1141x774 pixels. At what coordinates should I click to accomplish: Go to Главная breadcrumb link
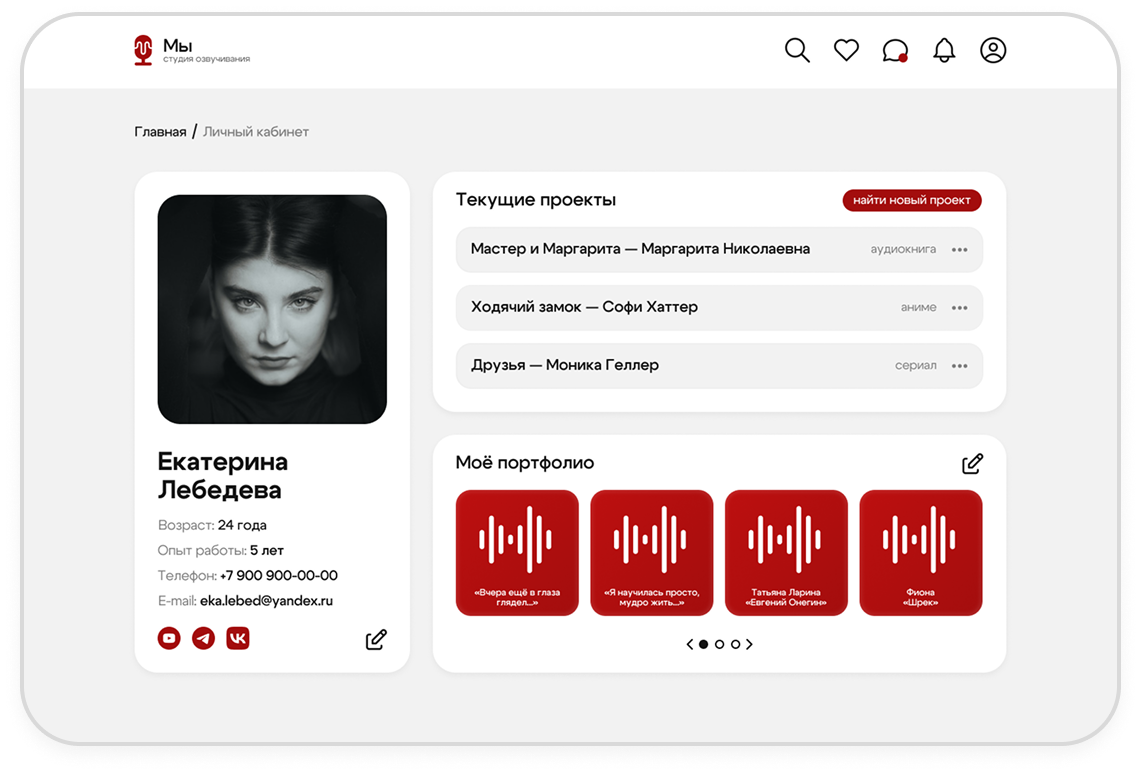click(x=160, y=132)
